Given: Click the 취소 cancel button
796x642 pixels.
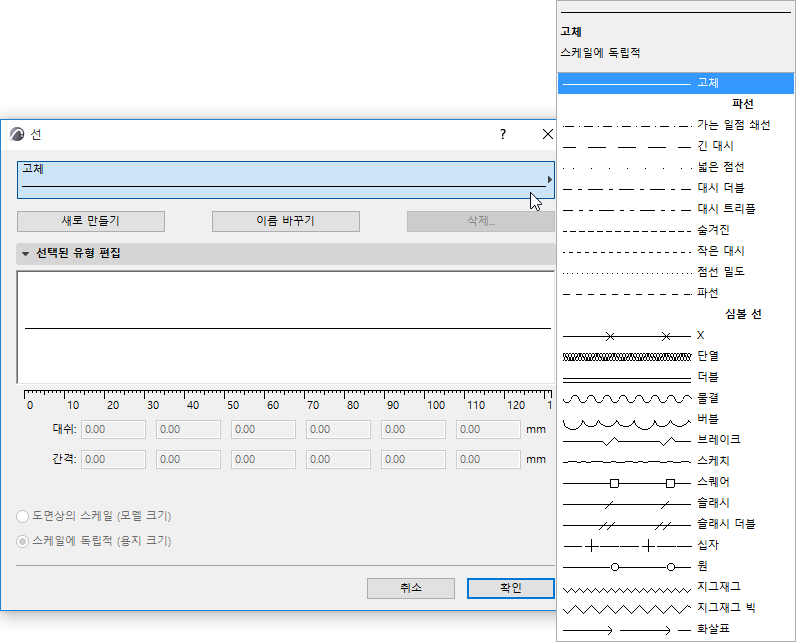Looking at the screenshot, I should pos(411,588).
